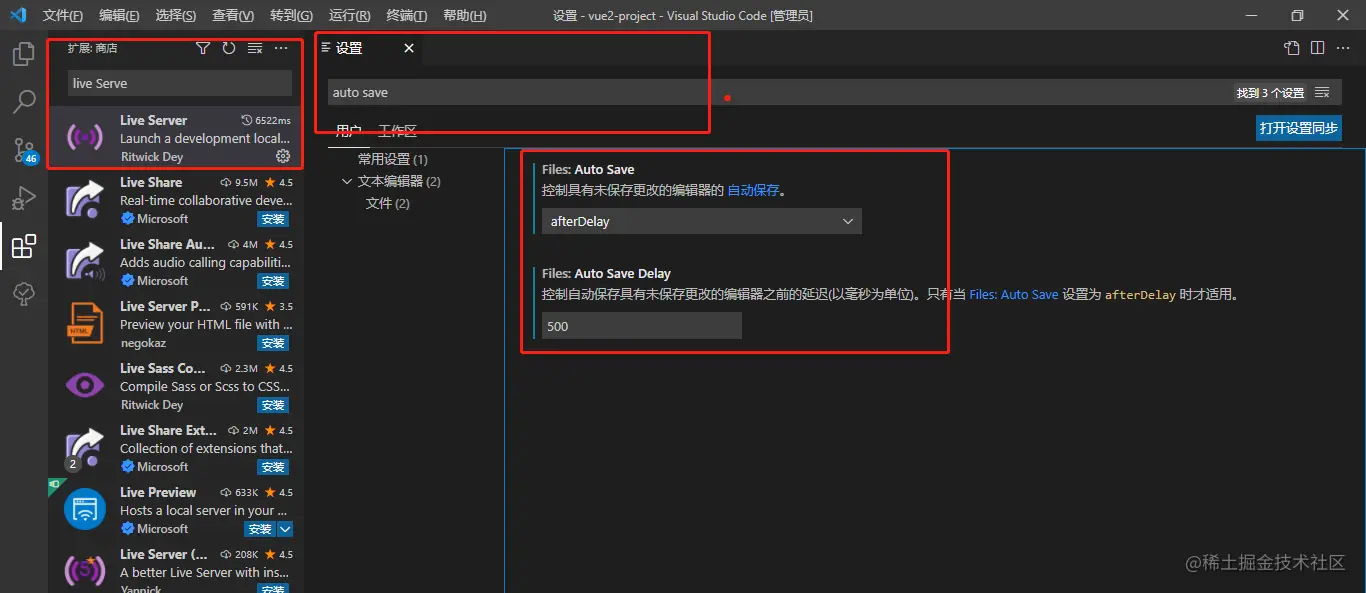Refresh the extensions list
Image resolution: width=1366 pixels, height=593 pixels.
coord(229,48)
